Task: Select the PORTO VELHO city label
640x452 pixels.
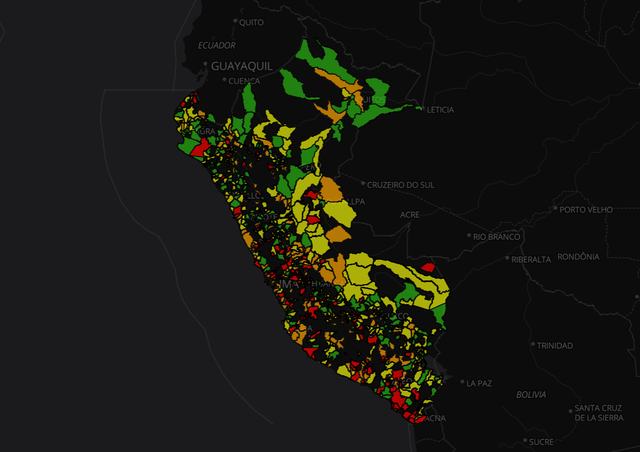Action: (x=586, y=209)
